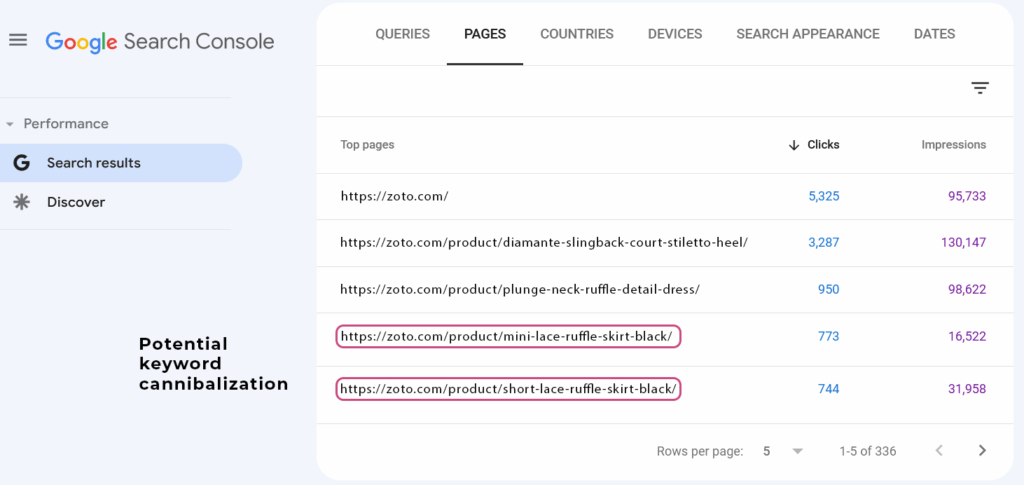The image size is (1024, 485).
Task: Switch to the Queries tab
Action: point(402,34)
